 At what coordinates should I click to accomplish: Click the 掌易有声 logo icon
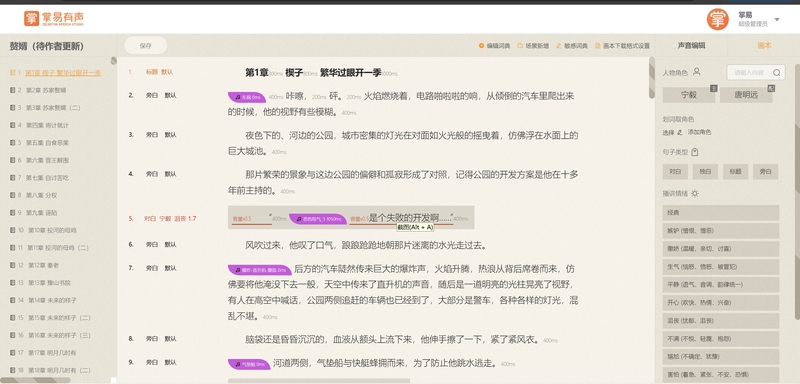click(31, 18)
